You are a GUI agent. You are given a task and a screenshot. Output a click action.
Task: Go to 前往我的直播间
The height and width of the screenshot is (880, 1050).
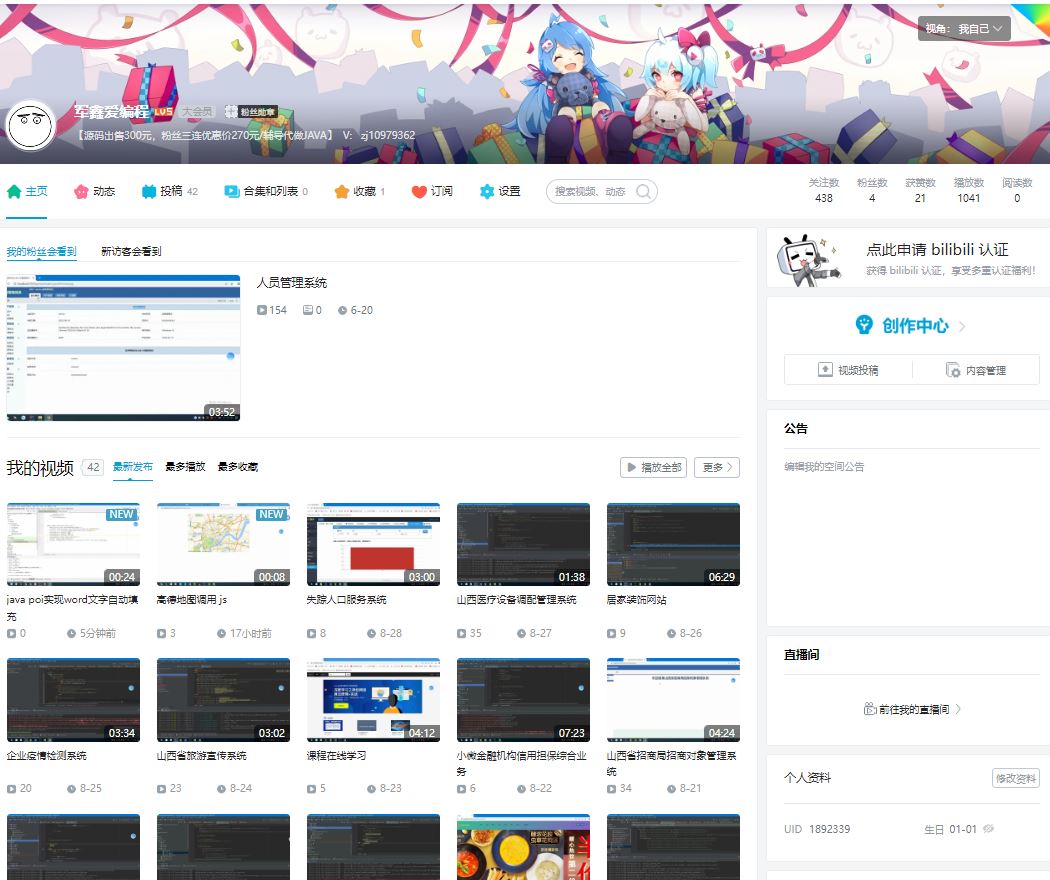[x=913, y=709]
